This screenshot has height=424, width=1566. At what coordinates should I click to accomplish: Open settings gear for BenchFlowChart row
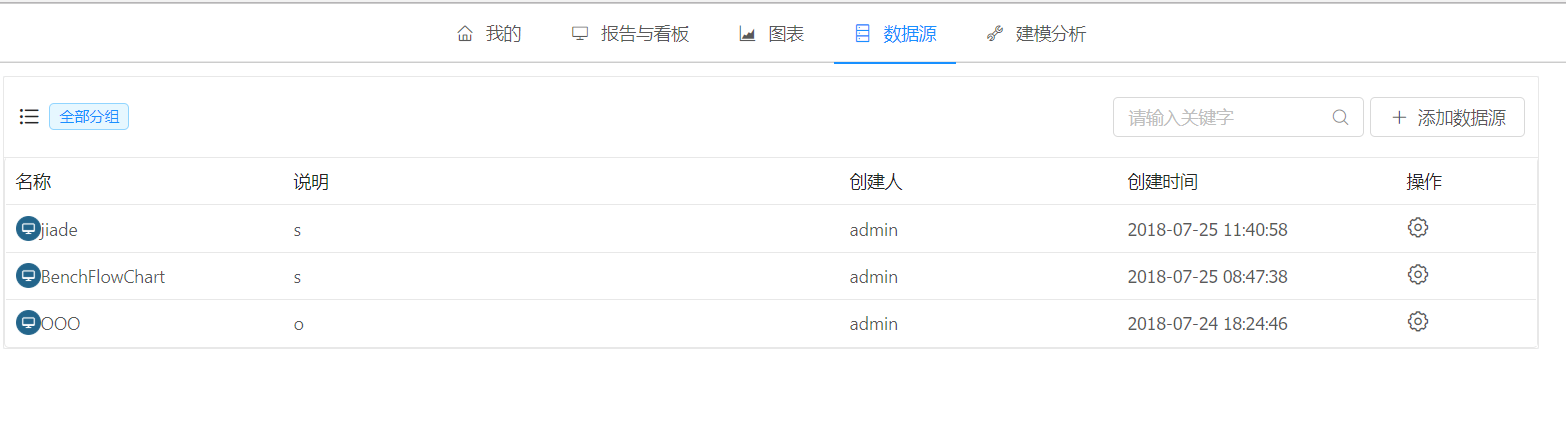[1417, 275]
